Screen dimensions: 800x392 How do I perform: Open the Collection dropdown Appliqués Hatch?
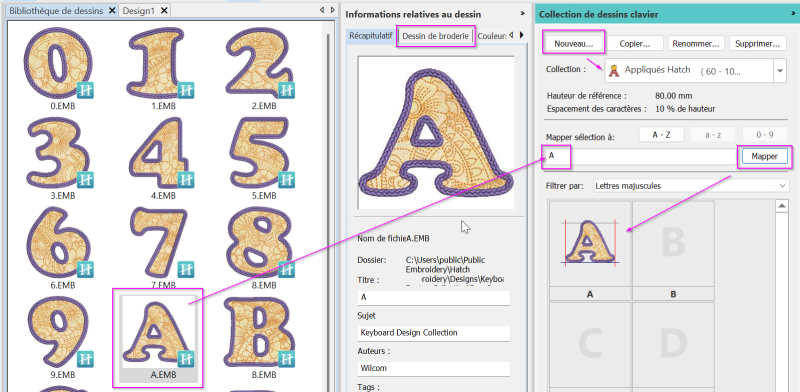(x=780, y=71)
